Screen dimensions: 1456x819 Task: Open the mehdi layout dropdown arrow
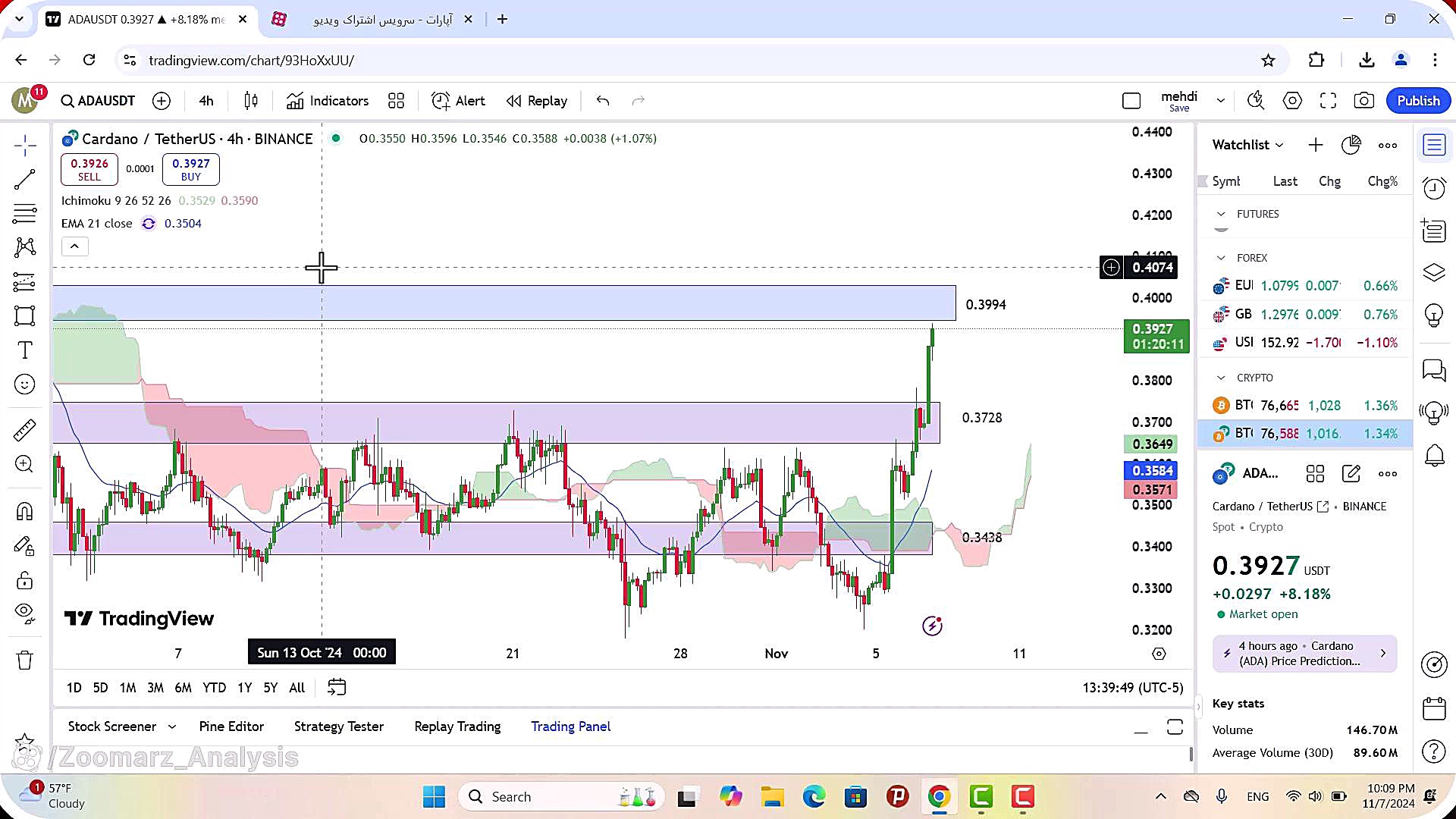[x=1220, y=101]
